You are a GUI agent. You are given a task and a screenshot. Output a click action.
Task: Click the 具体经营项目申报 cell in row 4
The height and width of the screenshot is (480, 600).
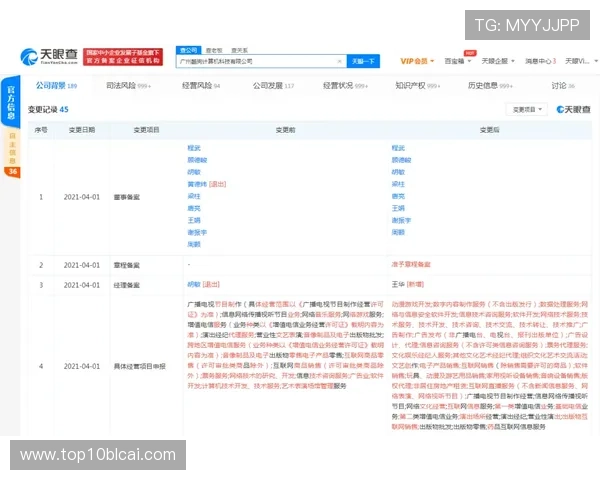pyautogui.click(x=140, y=366)
